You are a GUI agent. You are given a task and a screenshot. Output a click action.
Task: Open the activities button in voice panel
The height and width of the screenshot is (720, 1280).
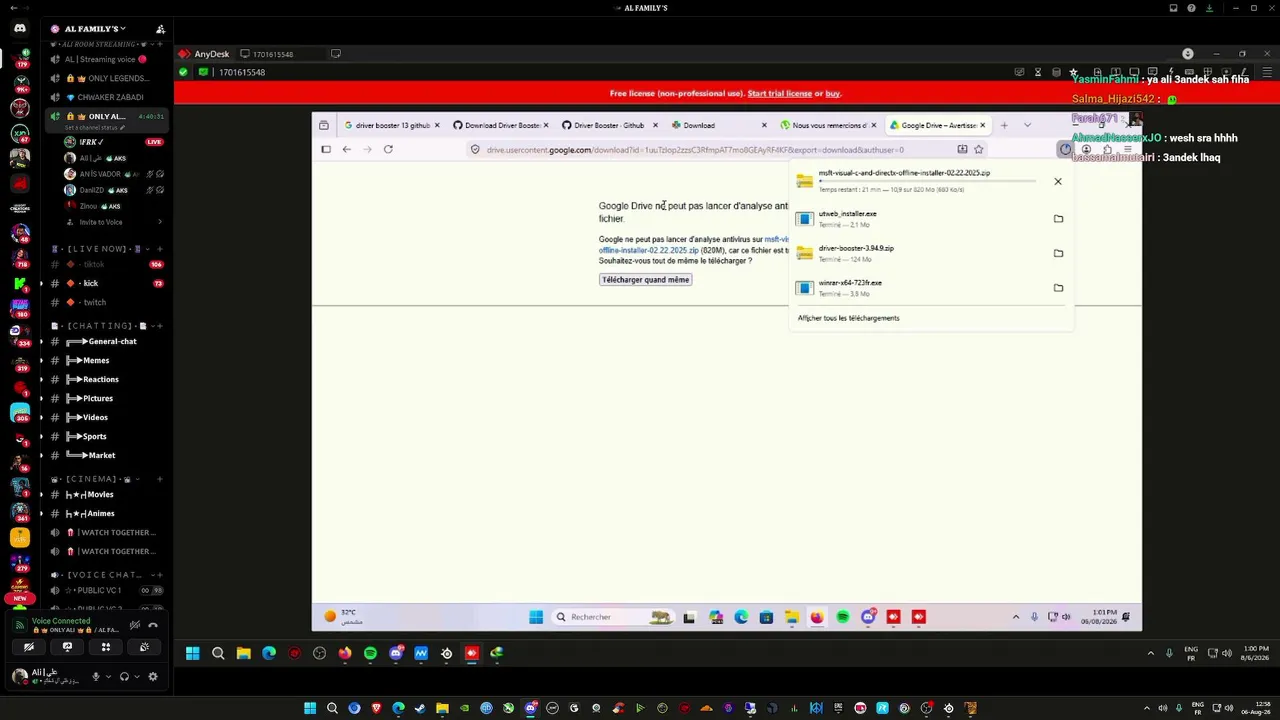pos(105,647)
